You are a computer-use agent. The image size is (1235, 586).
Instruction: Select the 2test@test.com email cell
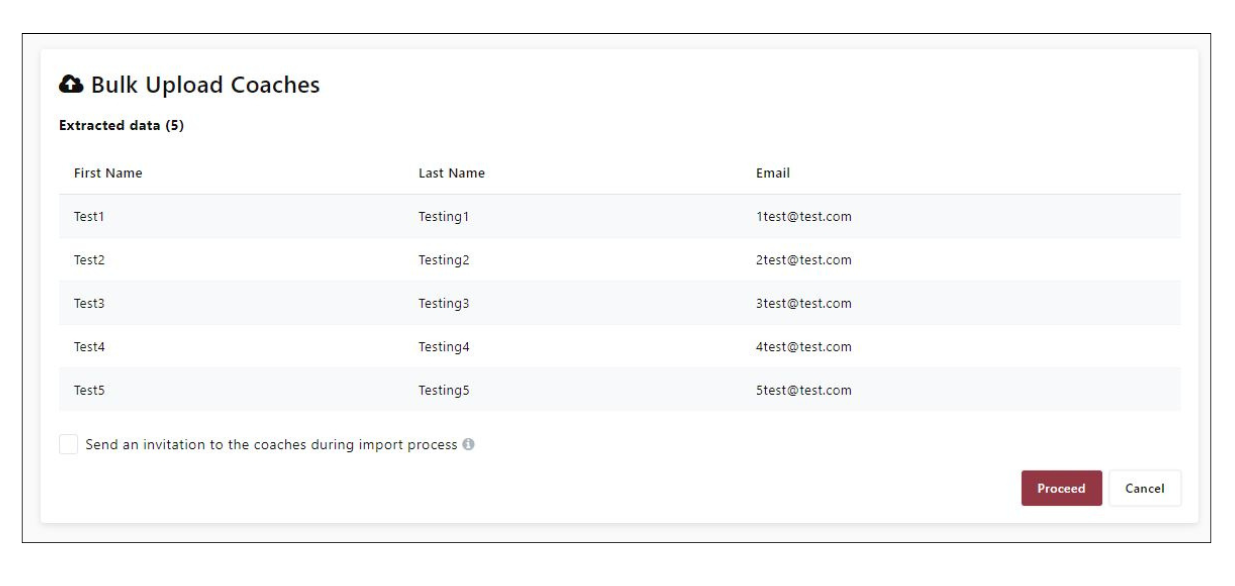[x=803, y=260]
